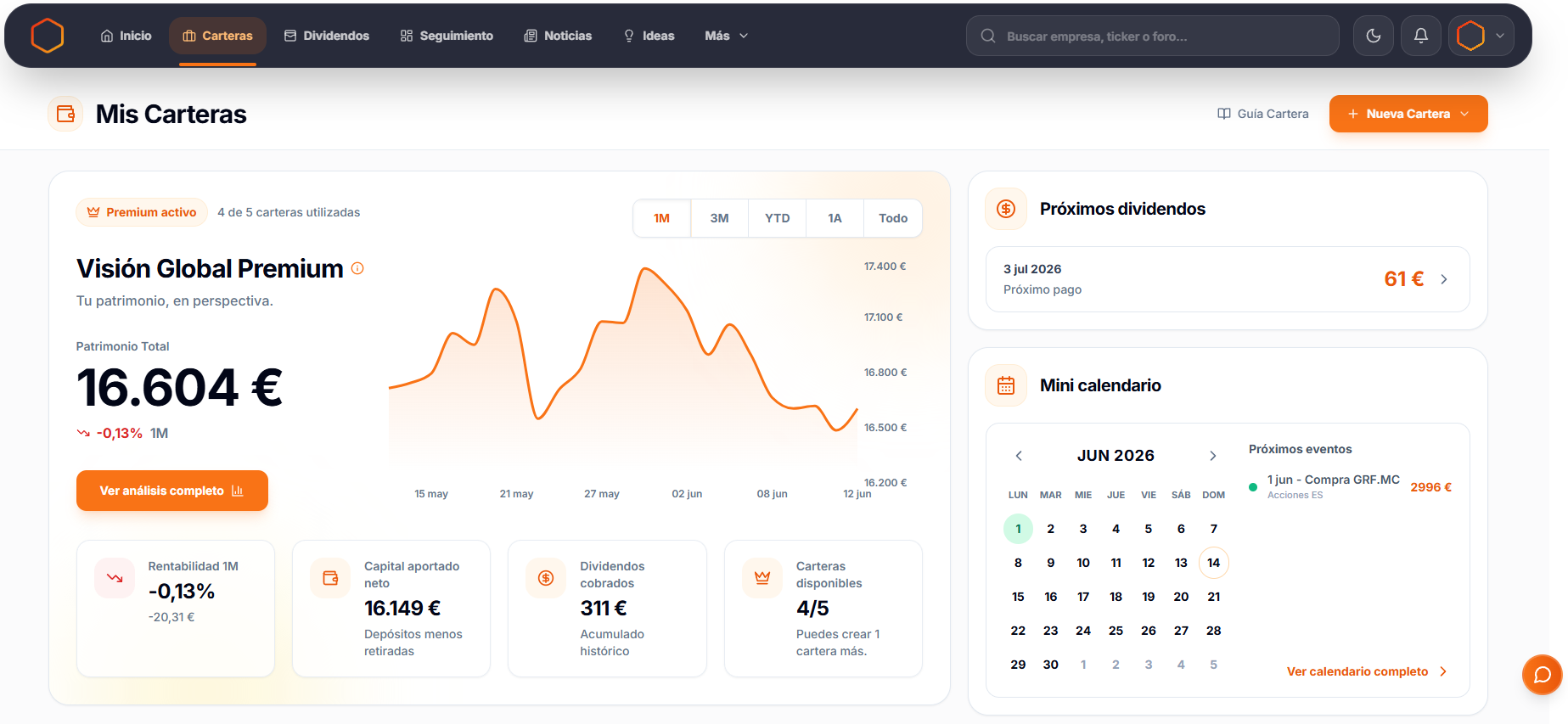This screenshot has width=1568, height=724.
Task: Click the 16.149 € capital value
Action: click(x=402, y=609)
